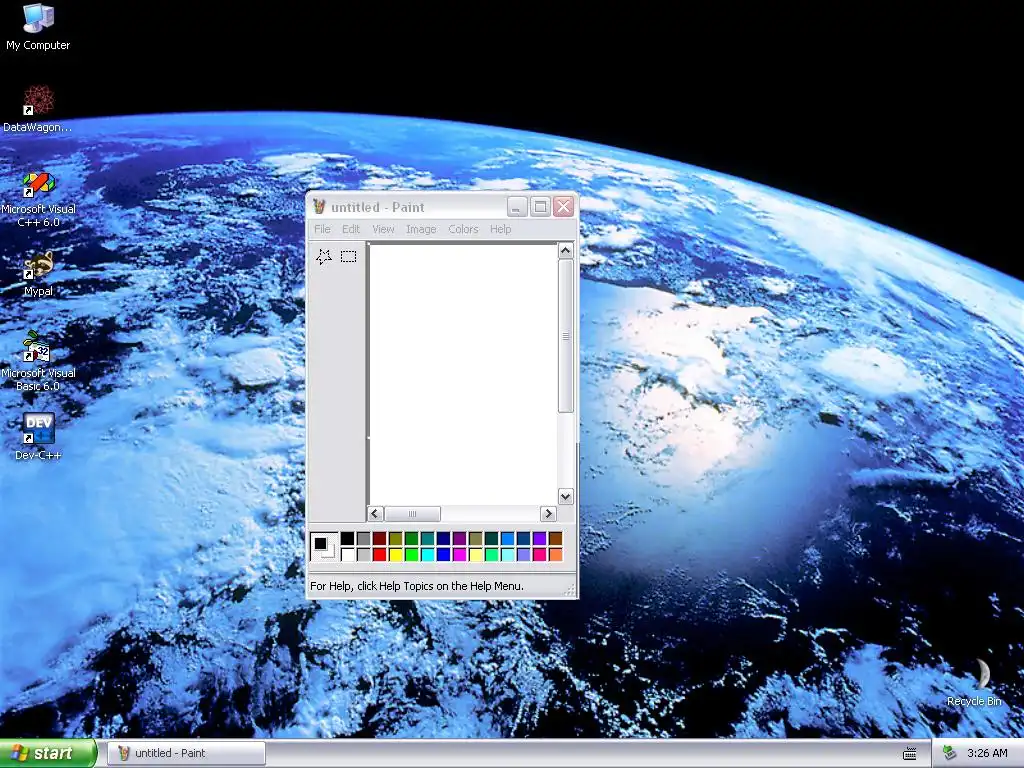Pick the sky blue color swatch in top row

[507, 539]
